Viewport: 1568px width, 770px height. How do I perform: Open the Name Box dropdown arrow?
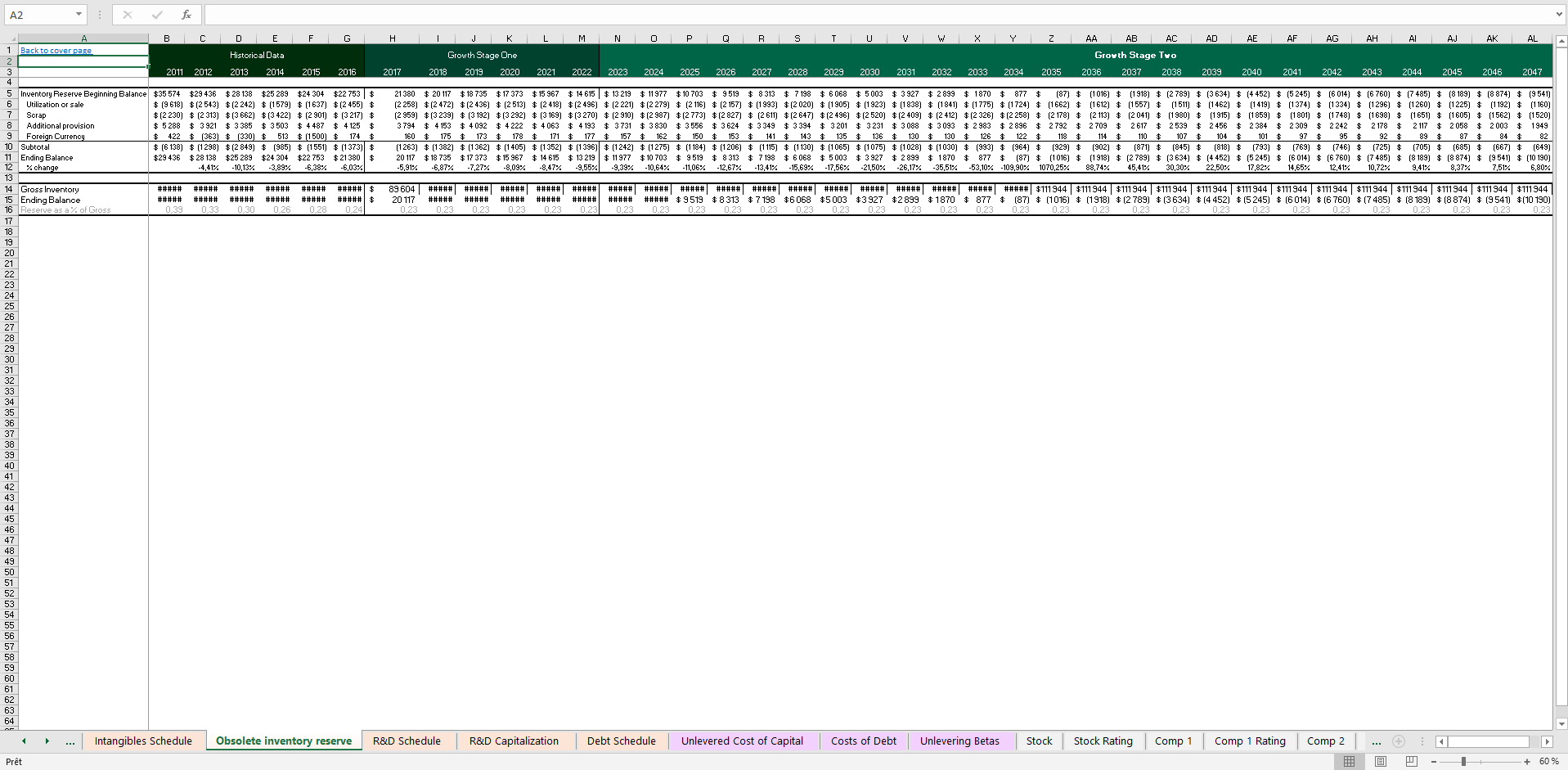click(79, 15)
